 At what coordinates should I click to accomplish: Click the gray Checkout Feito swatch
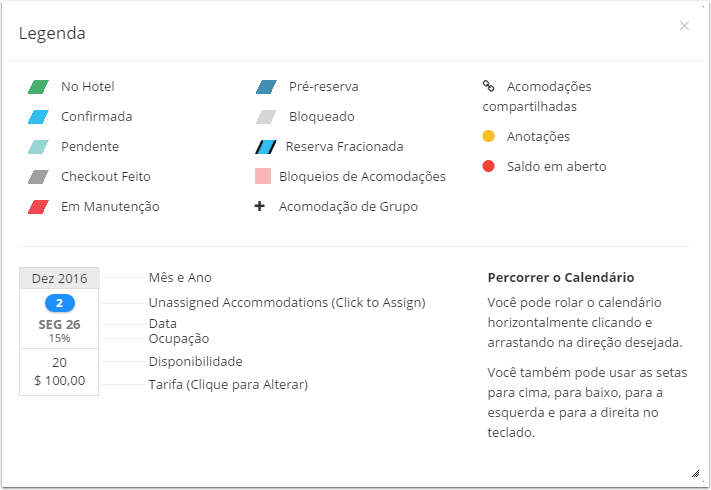click(39, 177)
